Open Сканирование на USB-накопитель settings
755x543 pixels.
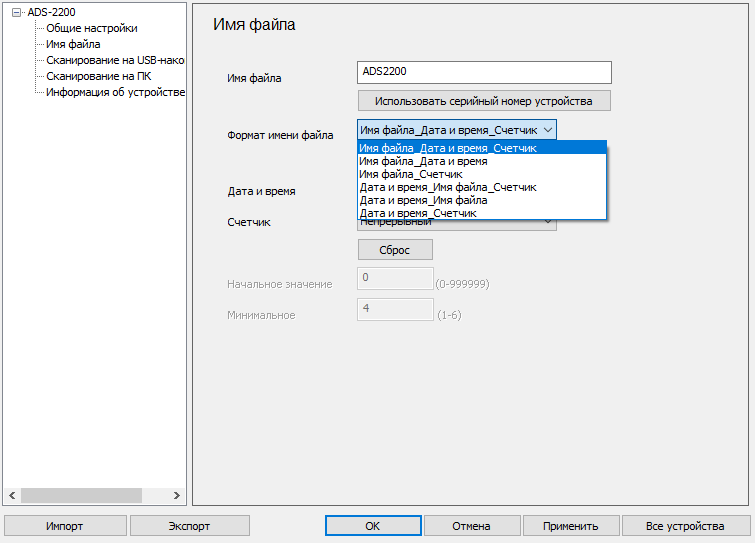(114, 60)
